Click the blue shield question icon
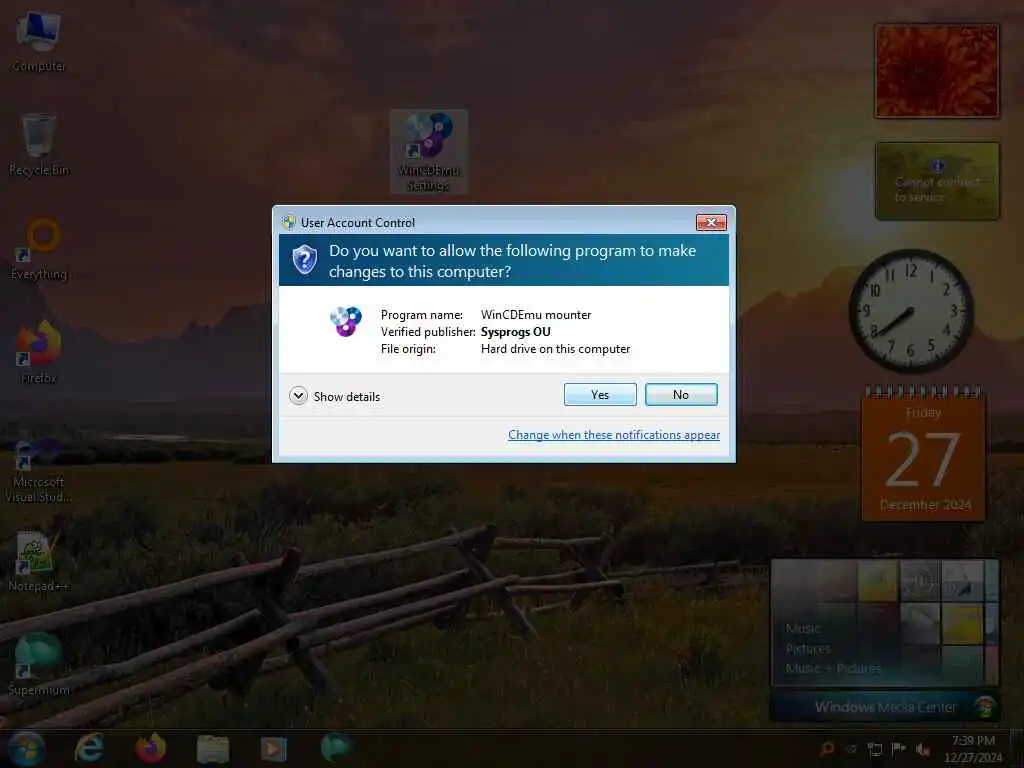Image resolution: width=1024 pixels, height=768 pixels. coord(304,260)
